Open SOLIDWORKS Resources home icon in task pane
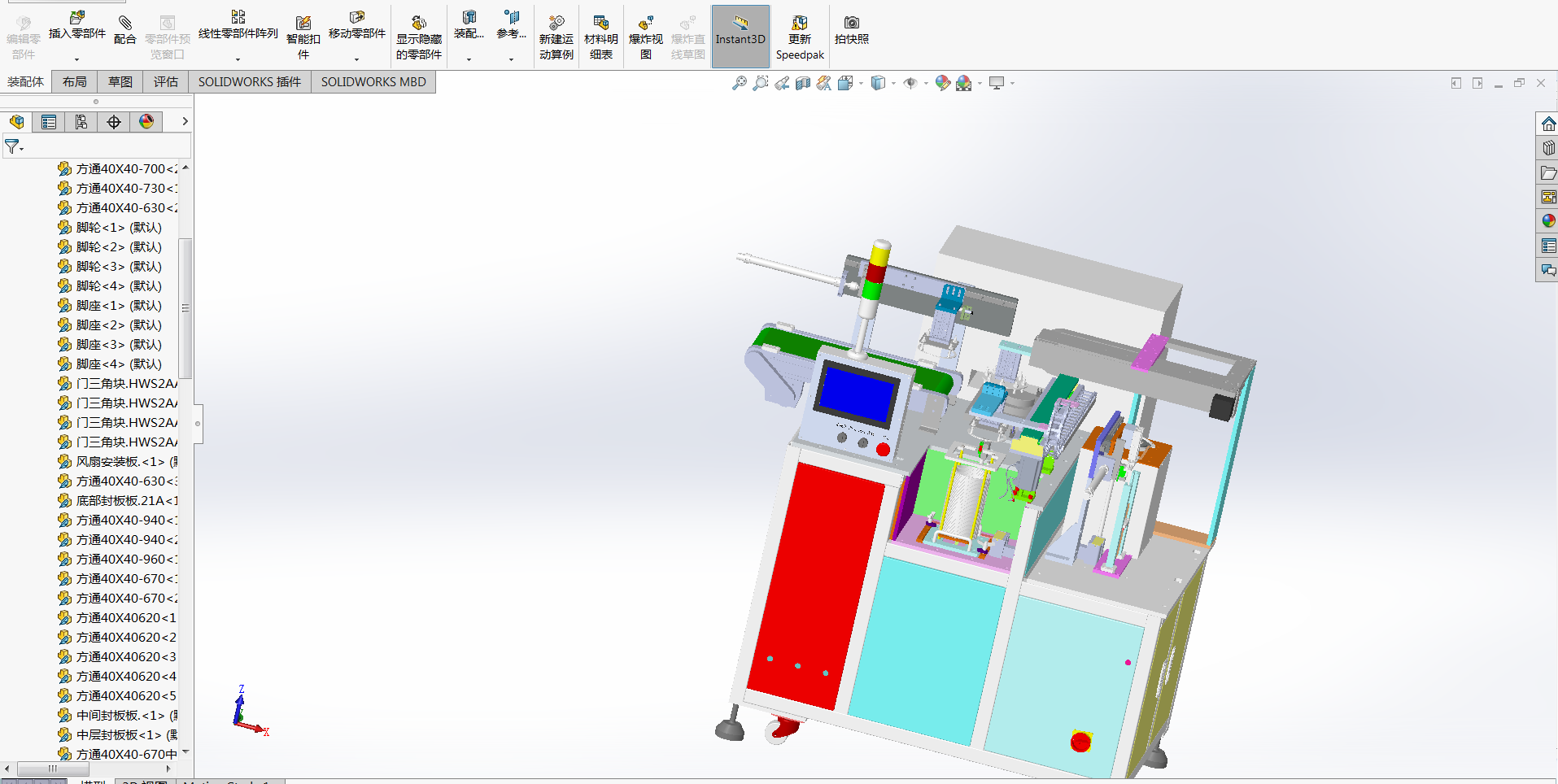The height and width of the screenshot is (784, 1558). (1547, 124)
